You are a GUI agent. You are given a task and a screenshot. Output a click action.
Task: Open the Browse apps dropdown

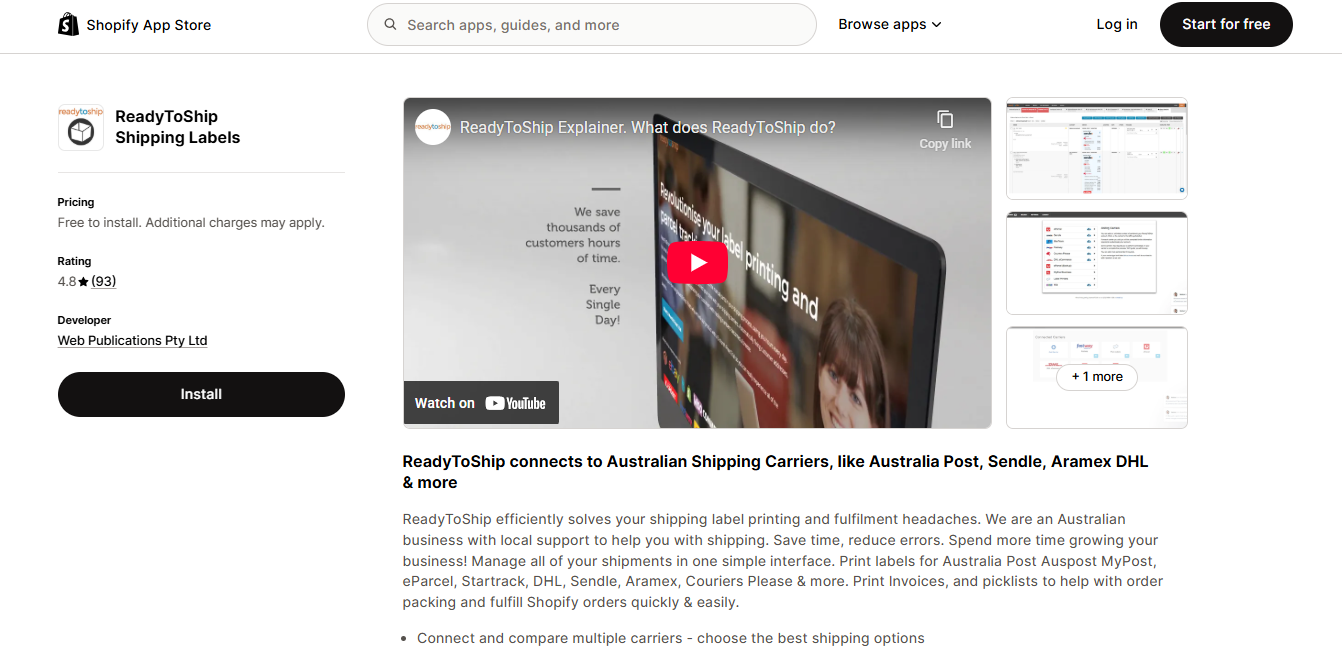883,24
